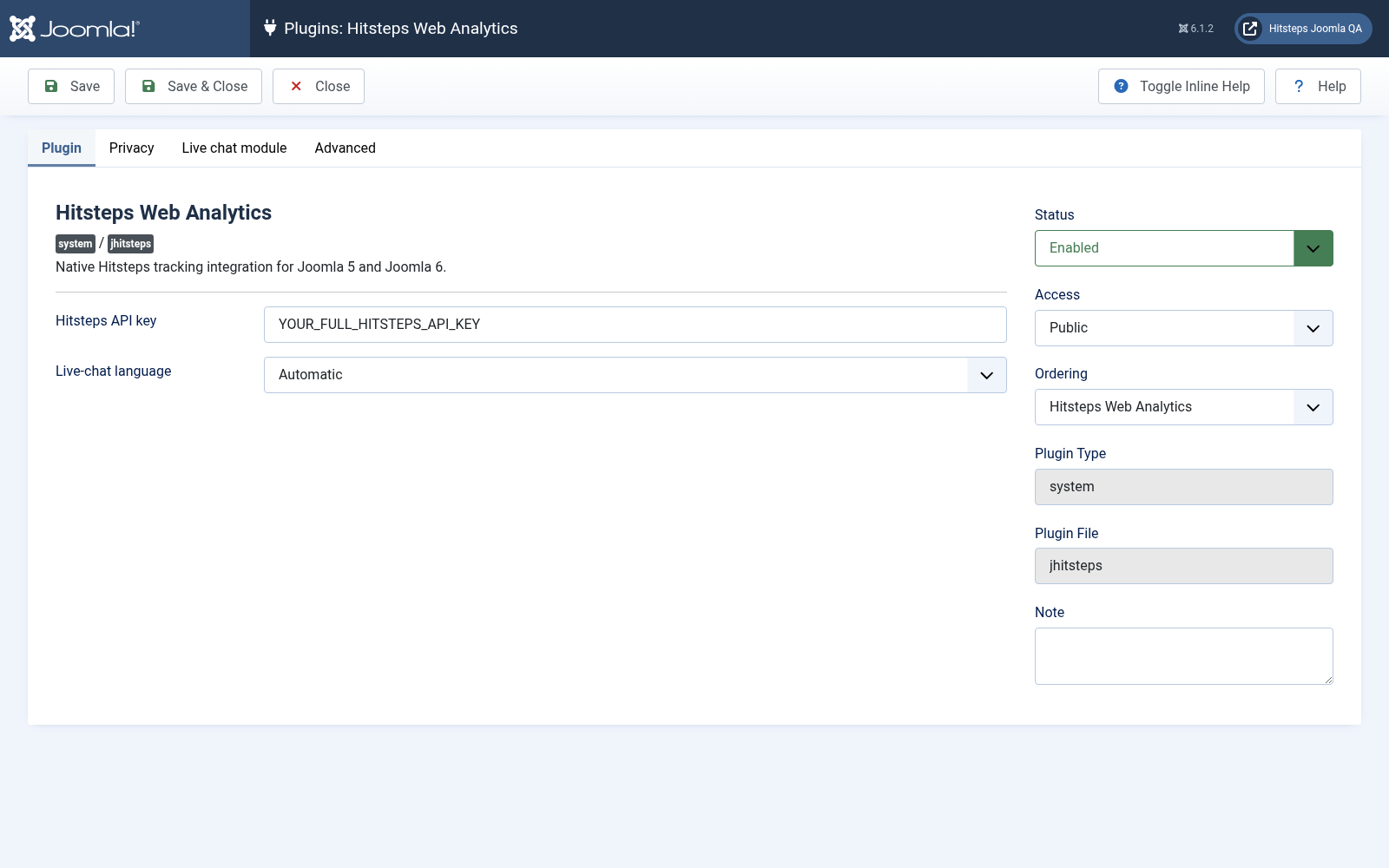Click the red X icon on Close
This screenshot has width=1389, height=868.
pyautogui.click(x=296, y=86)
